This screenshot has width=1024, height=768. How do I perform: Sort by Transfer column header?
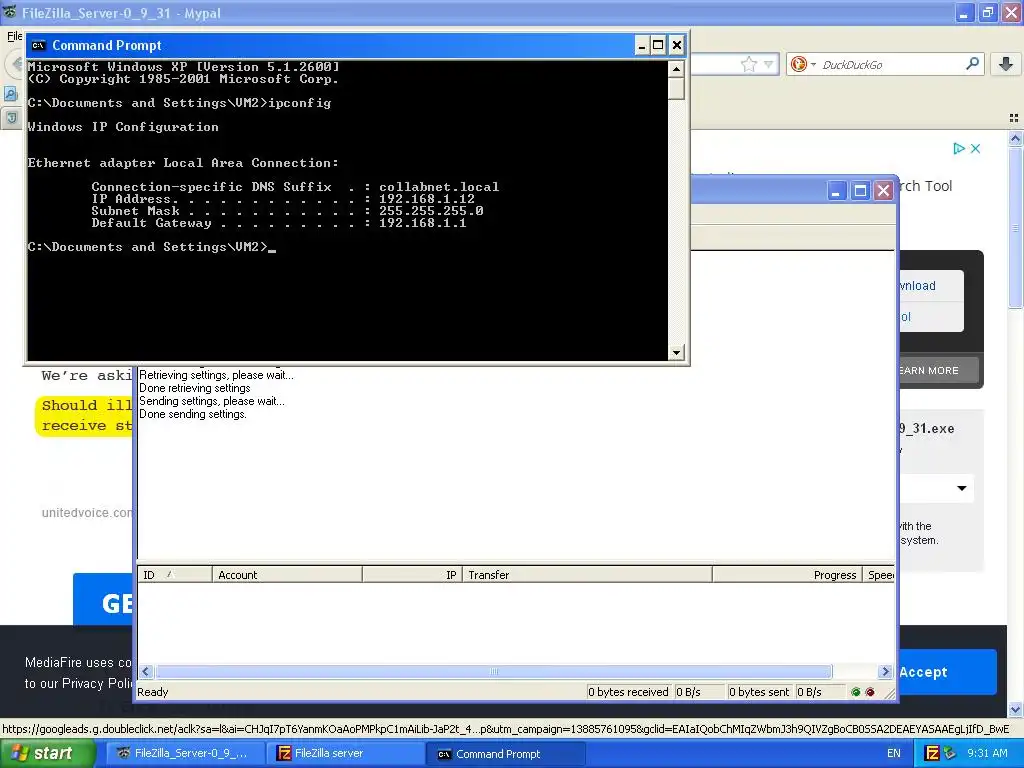(x=587, y=575)
